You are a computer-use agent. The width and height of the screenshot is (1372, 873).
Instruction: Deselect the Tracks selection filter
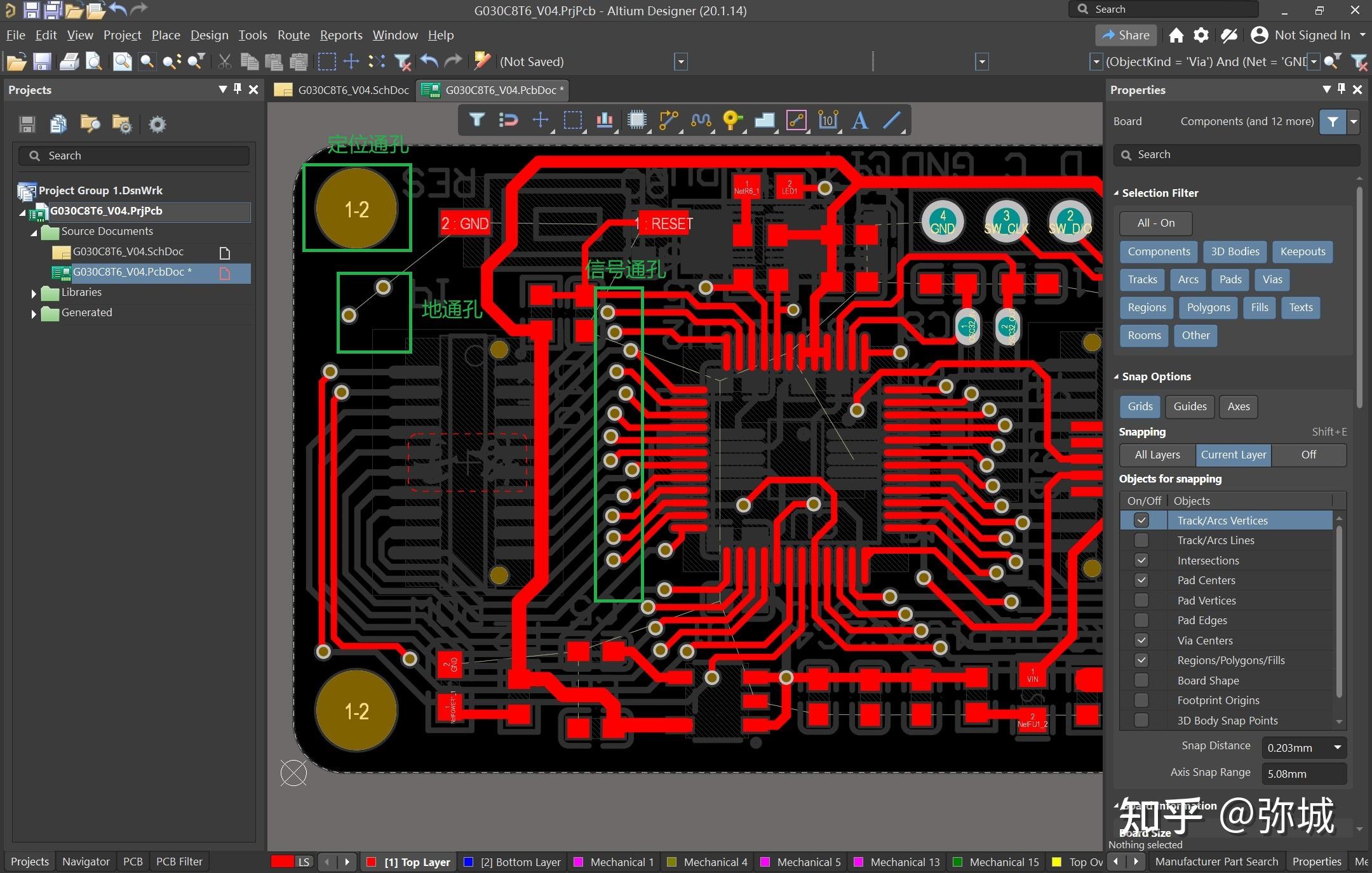coord(1141,279)
